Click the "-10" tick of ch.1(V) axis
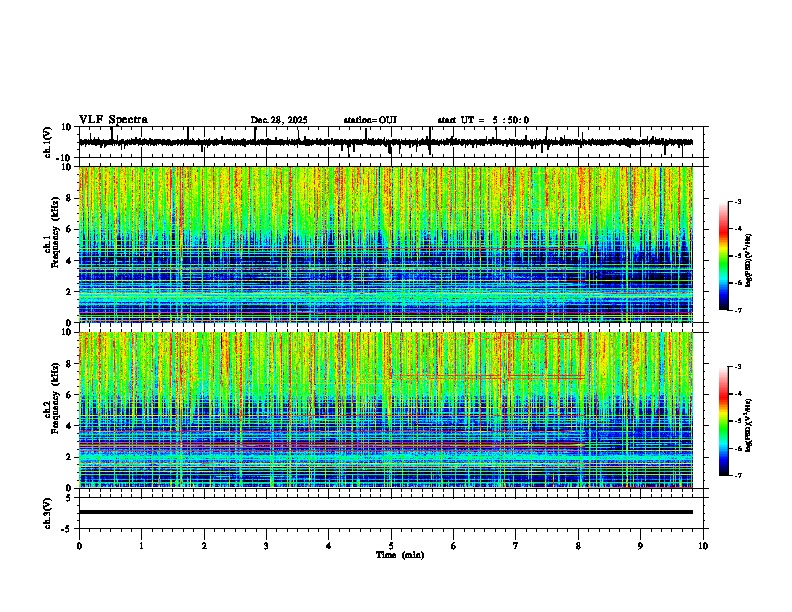 pos(64,158)
